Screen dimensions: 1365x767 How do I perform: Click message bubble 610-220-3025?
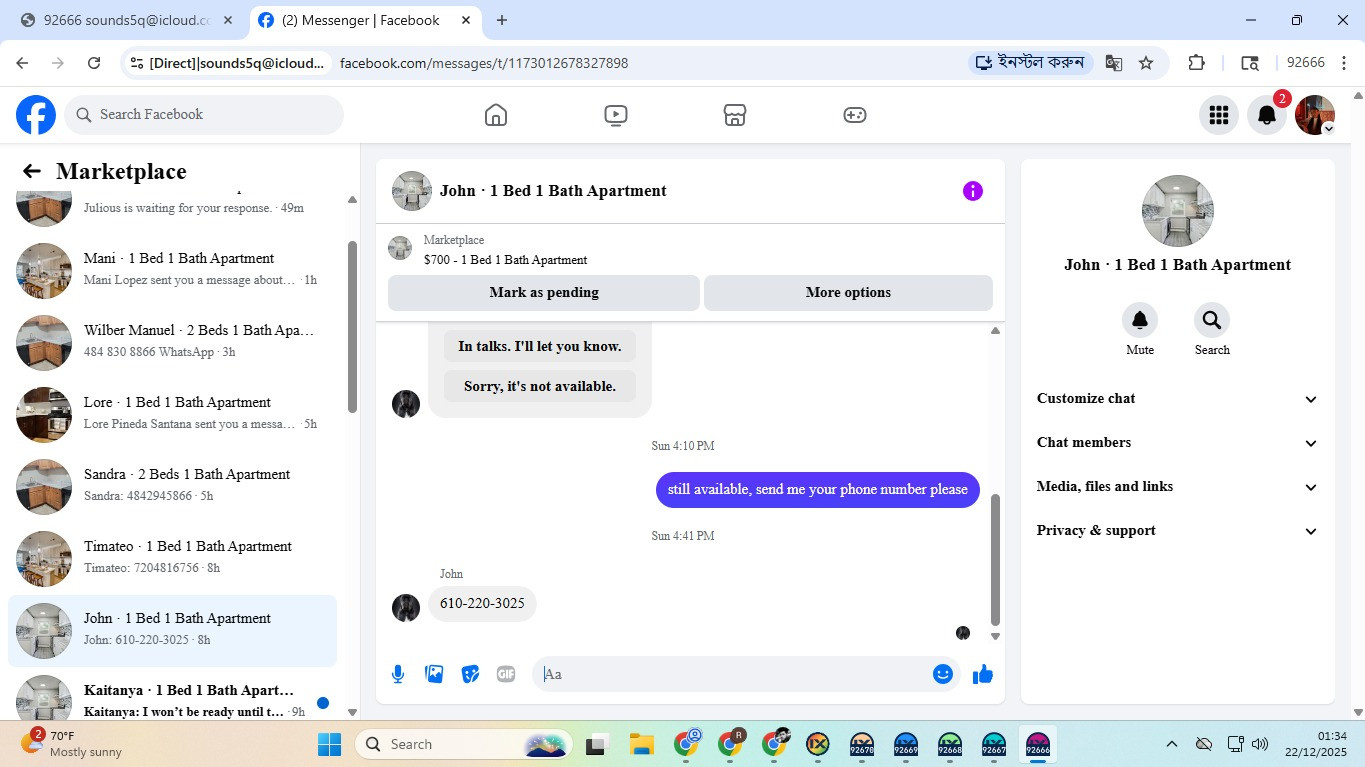[x=482, y=604]
